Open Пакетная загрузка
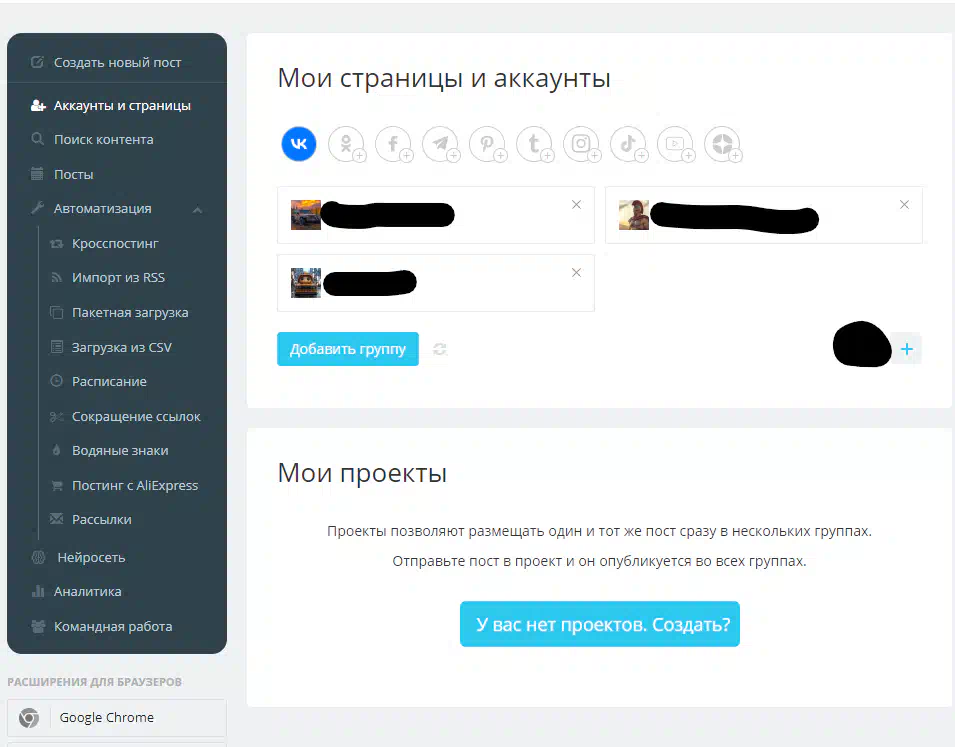 130,313
